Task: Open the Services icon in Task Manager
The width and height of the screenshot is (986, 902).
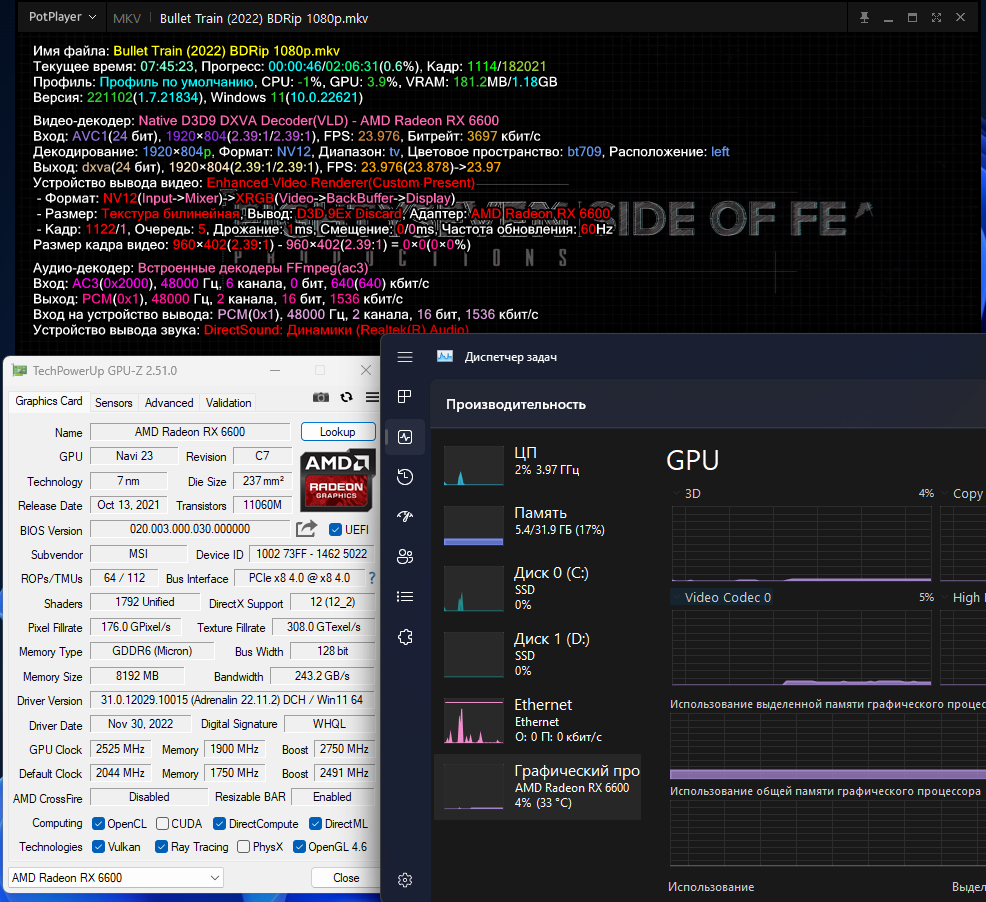Action: [405, 637]
